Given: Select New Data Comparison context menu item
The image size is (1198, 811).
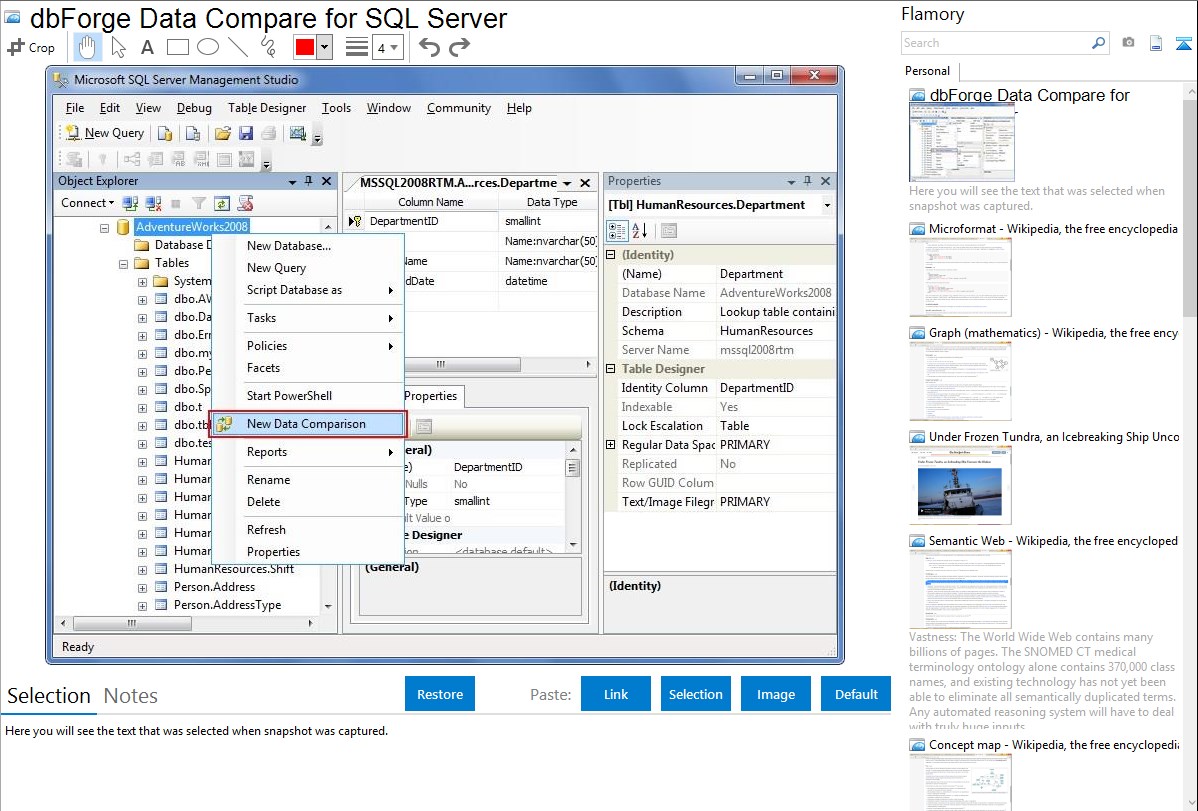Looking at the screenshot, I should click(307, 423).
